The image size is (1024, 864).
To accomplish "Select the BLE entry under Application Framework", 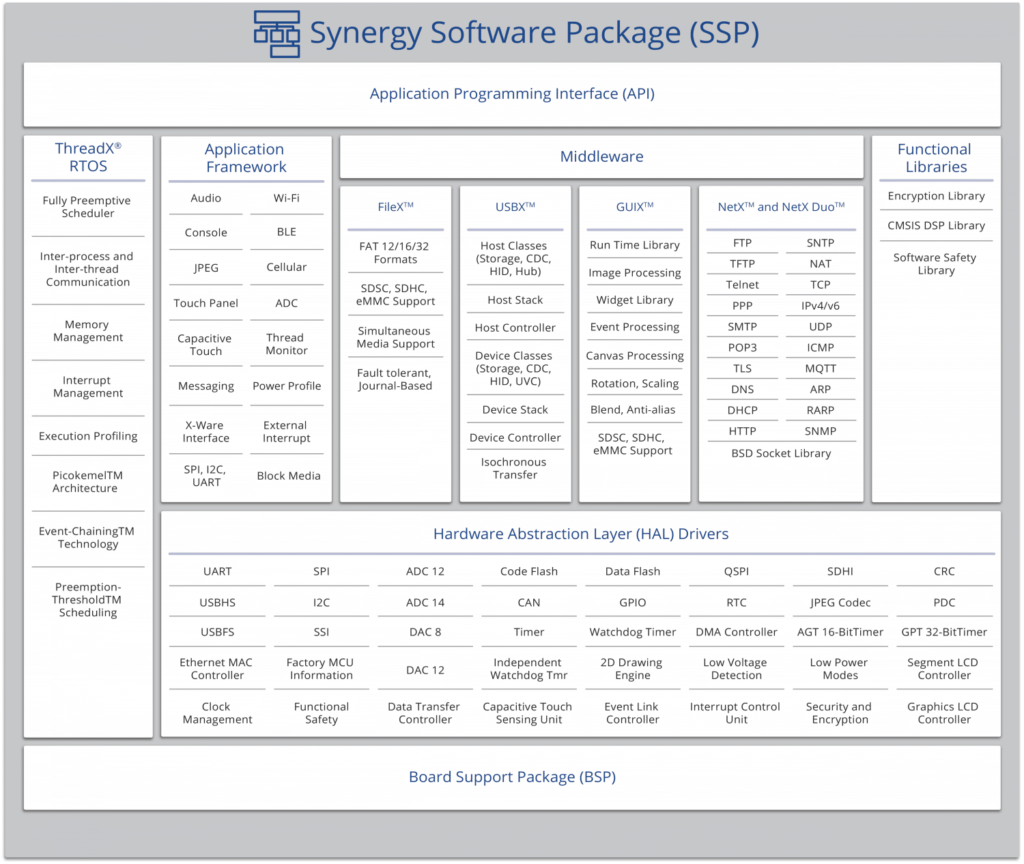I will (287, 232).
